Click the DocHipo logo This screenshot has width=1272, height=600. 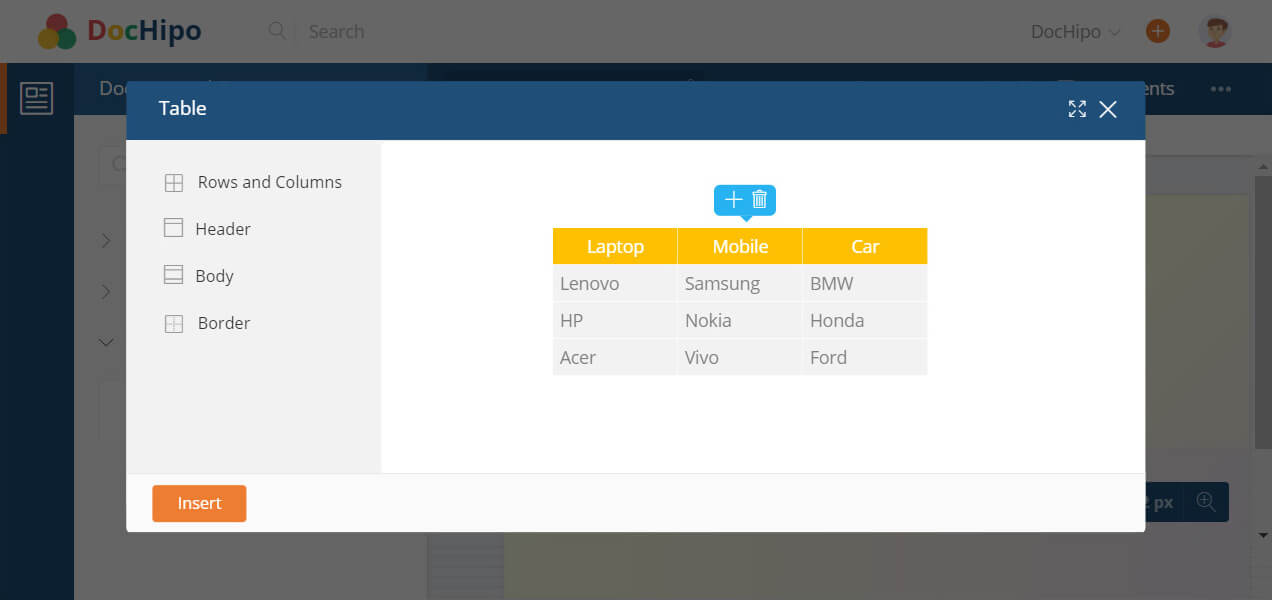(119, 31)
